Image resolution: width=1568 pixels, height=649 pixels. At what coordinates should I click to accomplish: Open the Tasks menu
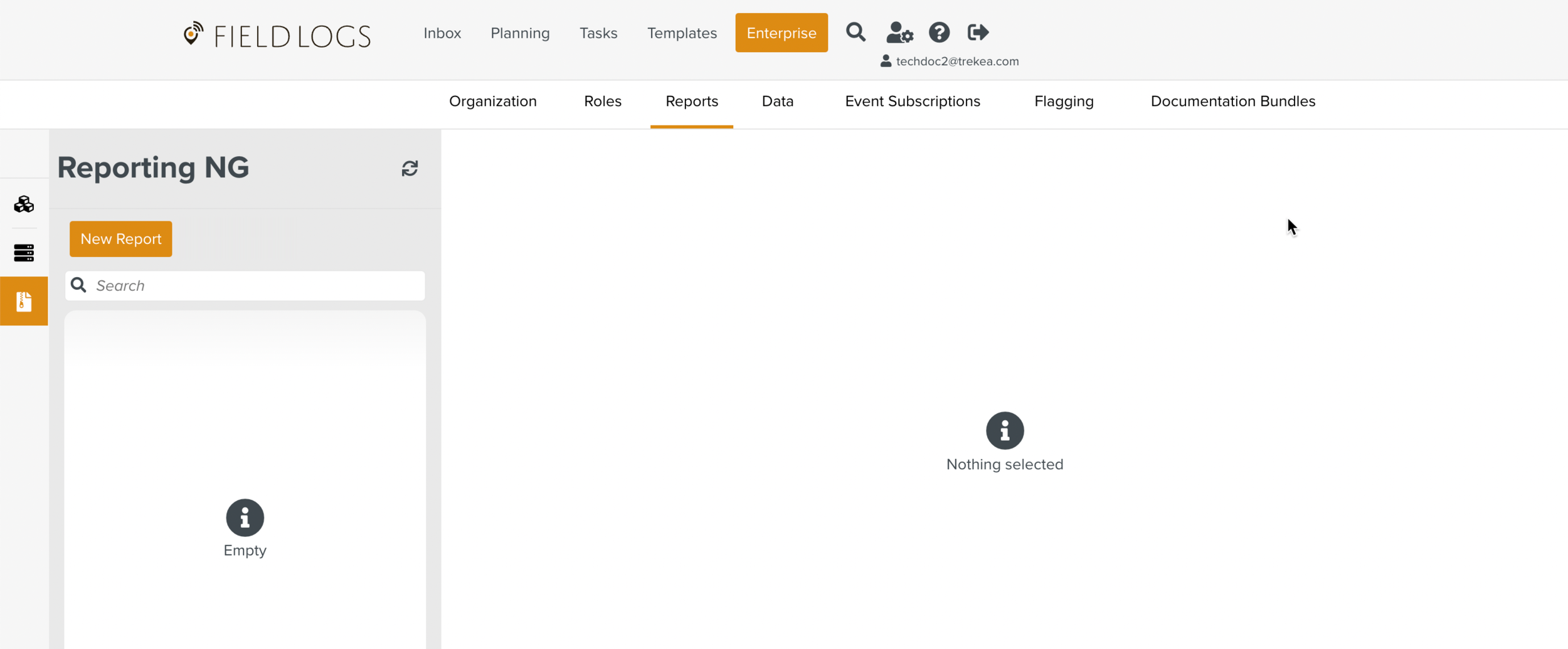pos(598,33)
